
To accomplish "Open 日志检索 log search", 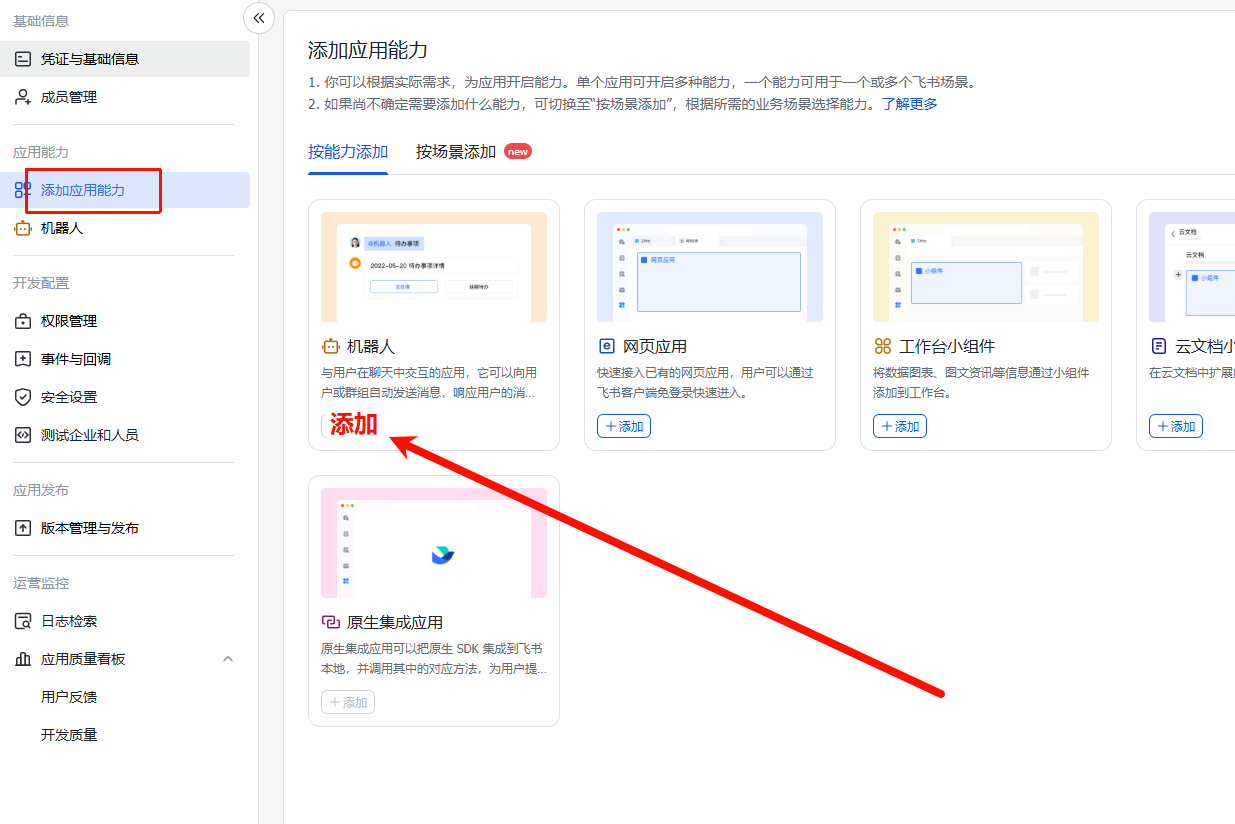I will pos(69,621).
